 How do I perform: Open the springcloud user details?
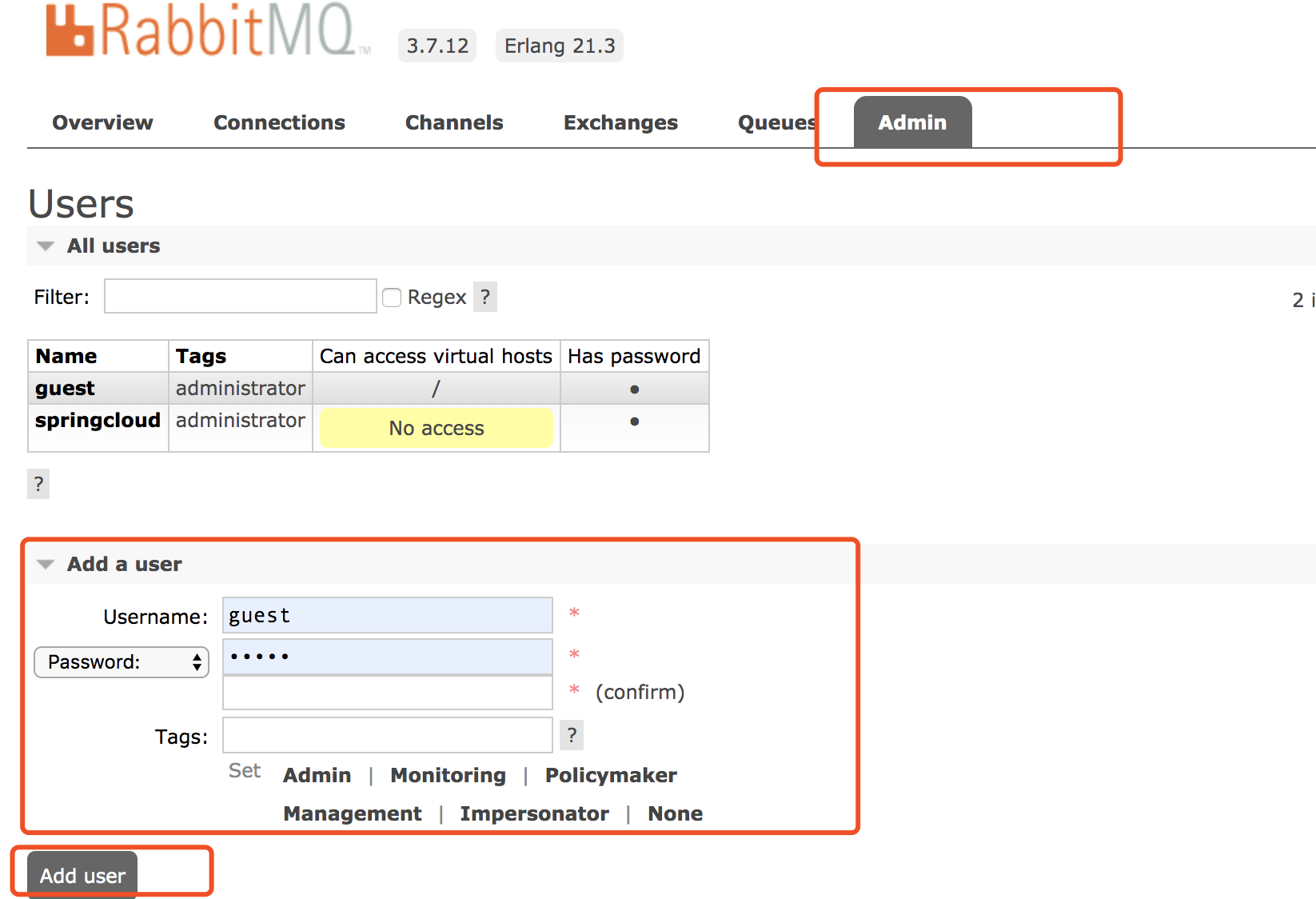pyautogui.click(x=98, y=420)
